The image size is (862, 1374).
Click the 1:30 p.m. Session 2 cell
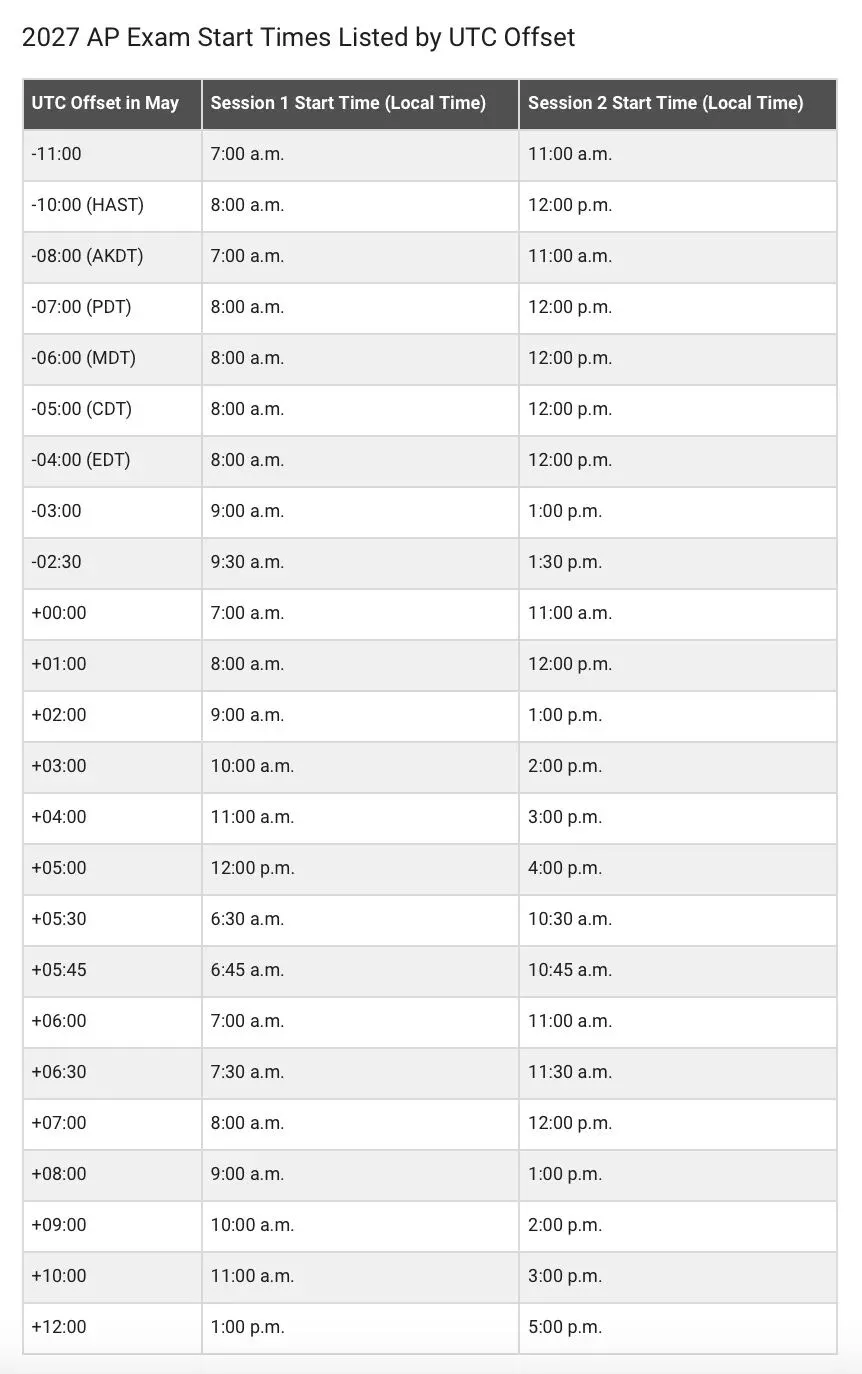coord(678,563)
